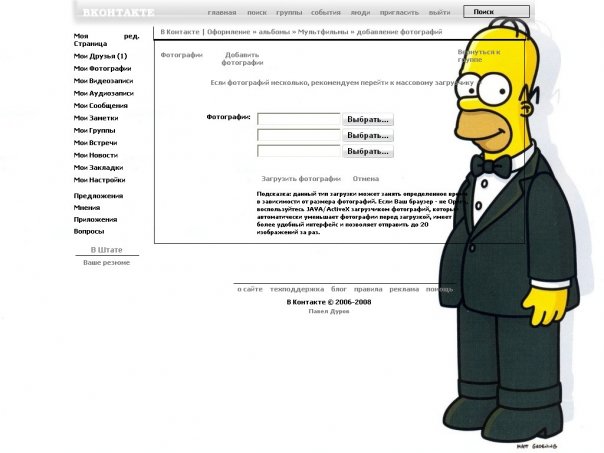Click Оформление in the breadcrumb

[229, 32]
